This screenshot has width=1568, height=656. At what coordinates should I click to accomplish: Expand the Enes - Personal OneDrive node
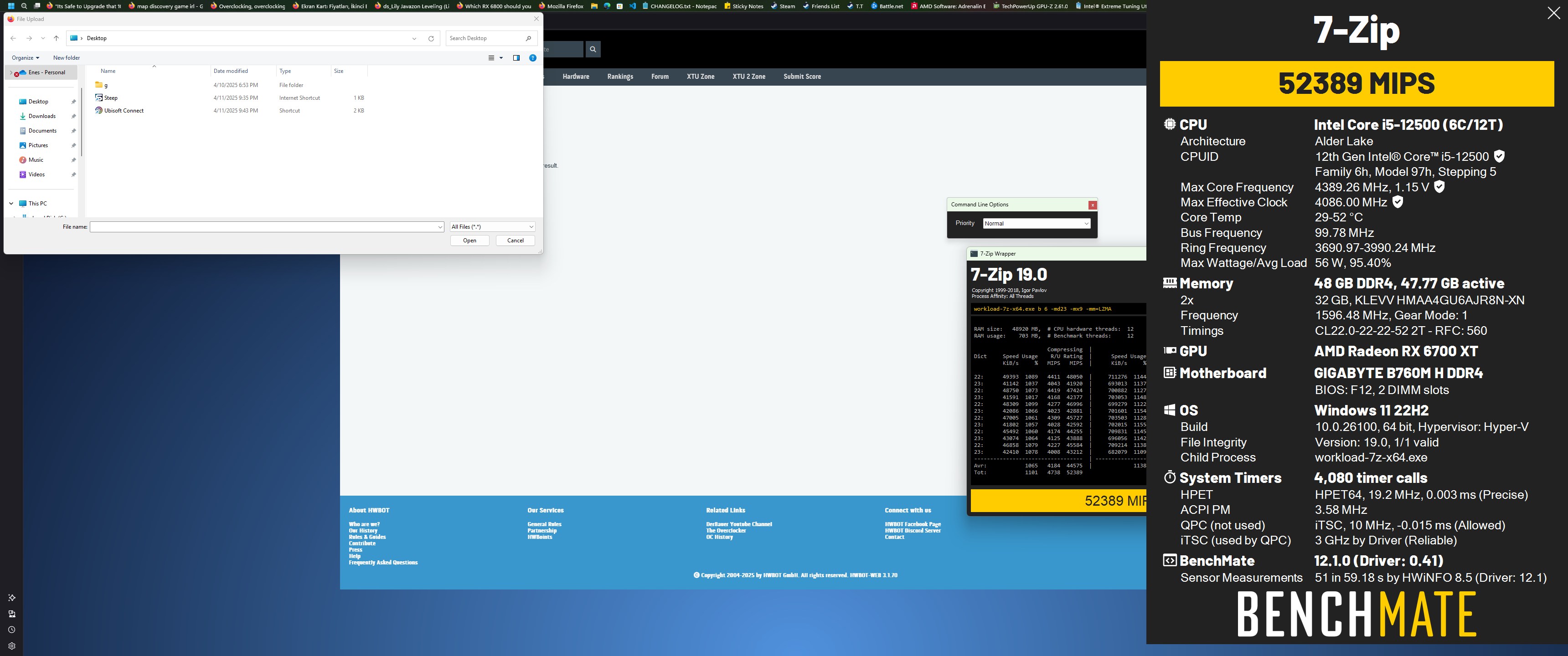[x=11, y=72]
